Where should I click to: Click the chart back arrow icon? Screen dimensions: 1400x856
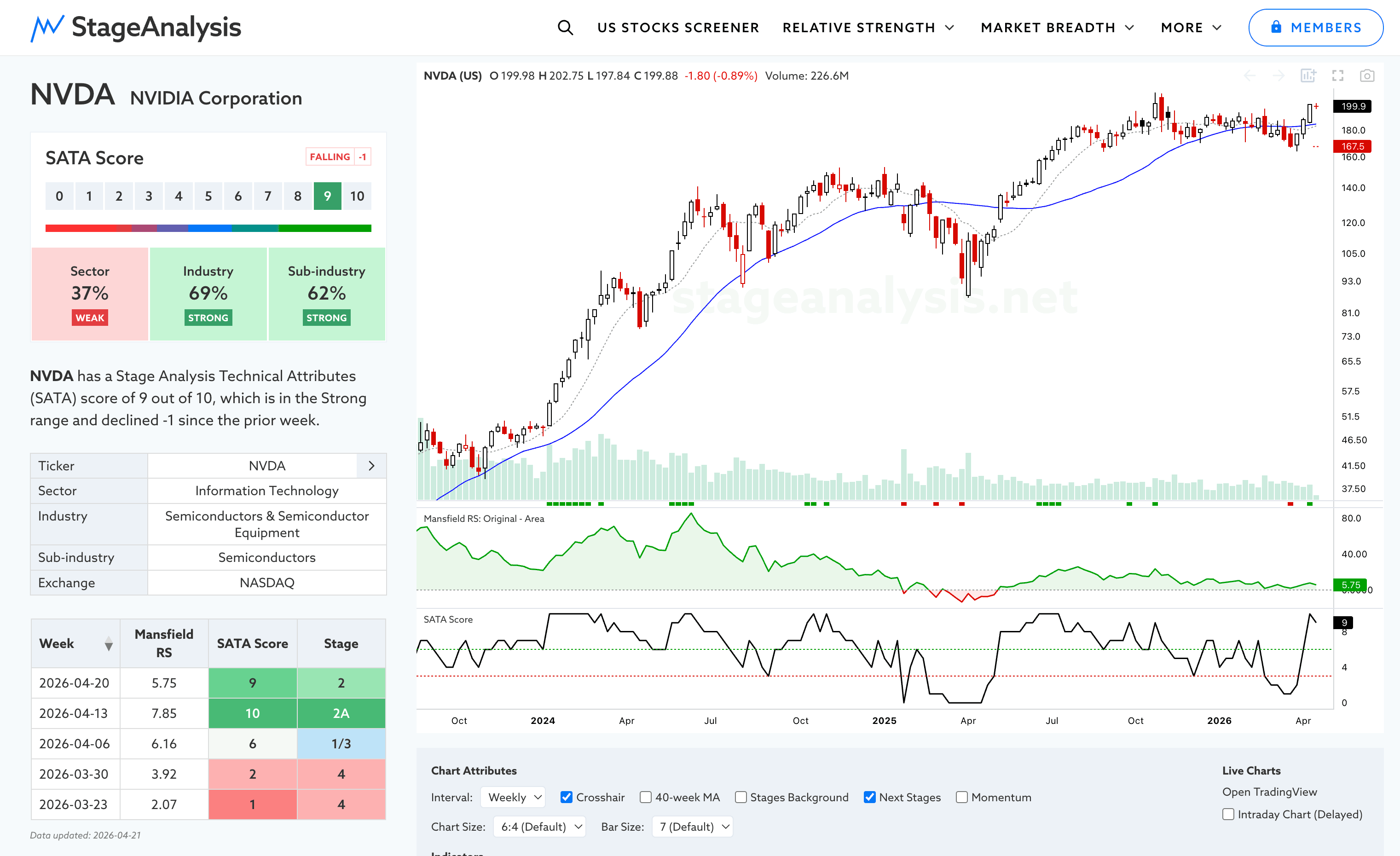[x=1250, y=75]
